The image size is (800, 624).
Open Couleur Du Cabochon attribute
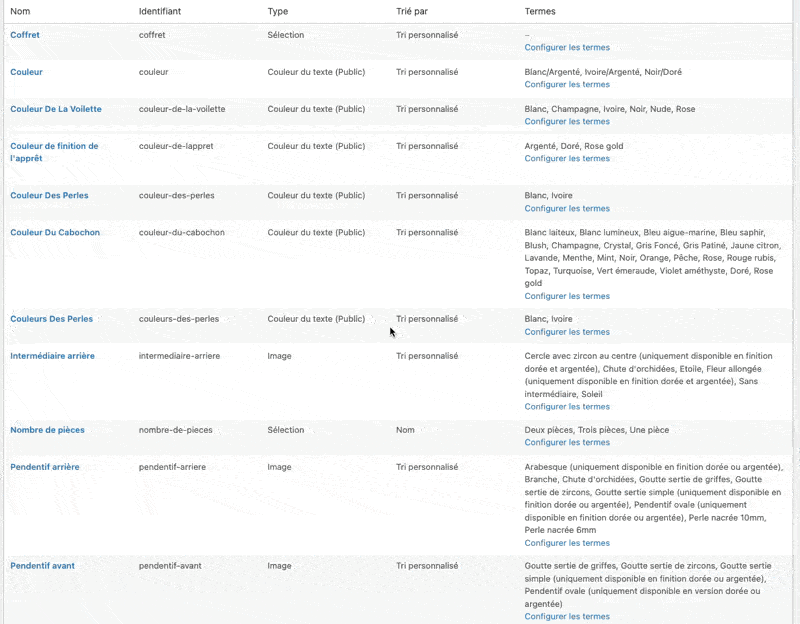coord(55,233)
